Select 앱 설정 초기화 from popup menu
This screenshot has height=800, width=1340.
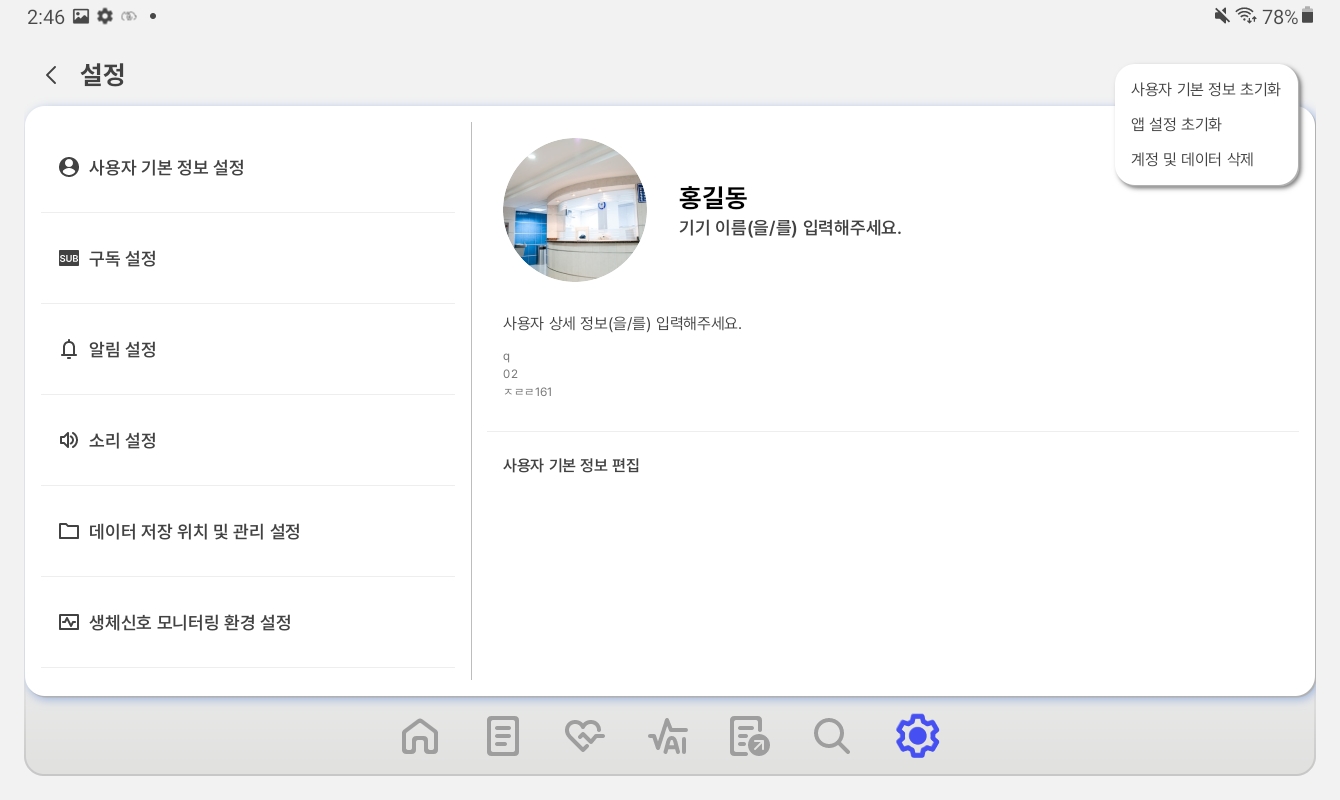[1176, 124]
